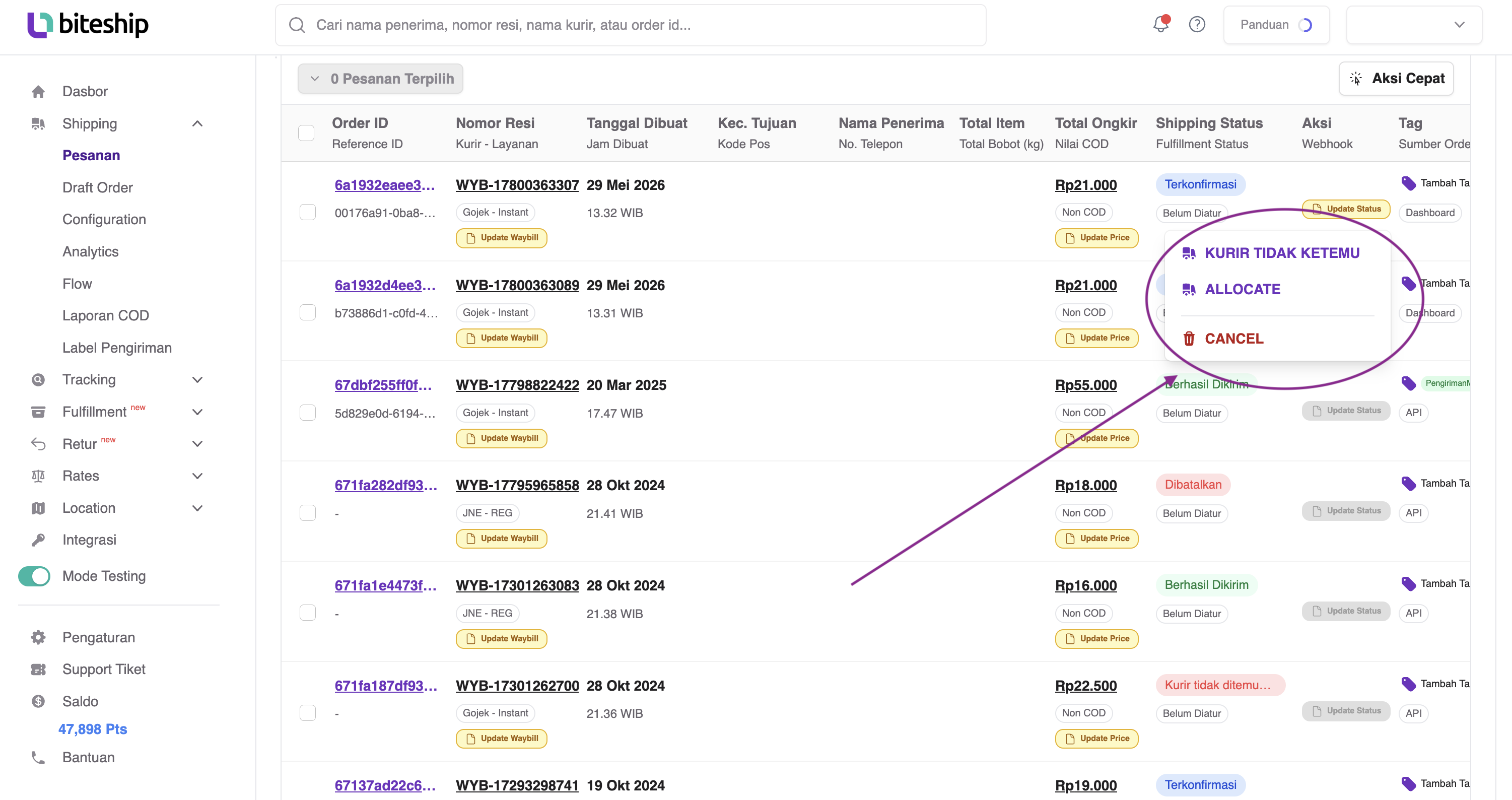Go to Configuration in sidebar
Screen dimensions: 1512x800
(104, 220)
